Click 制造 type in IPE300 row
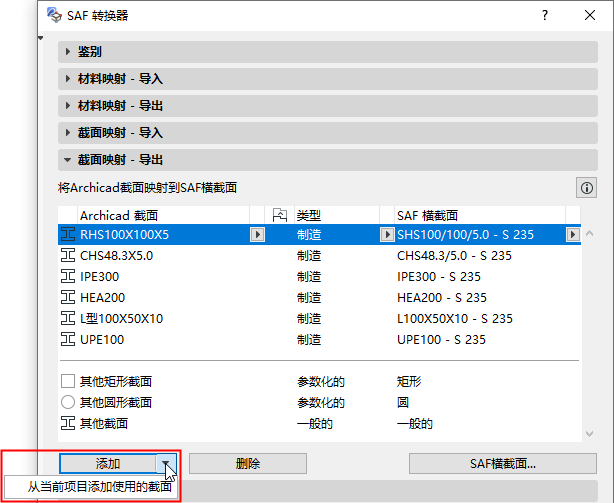614x503 pixels. tap(309, 276)
